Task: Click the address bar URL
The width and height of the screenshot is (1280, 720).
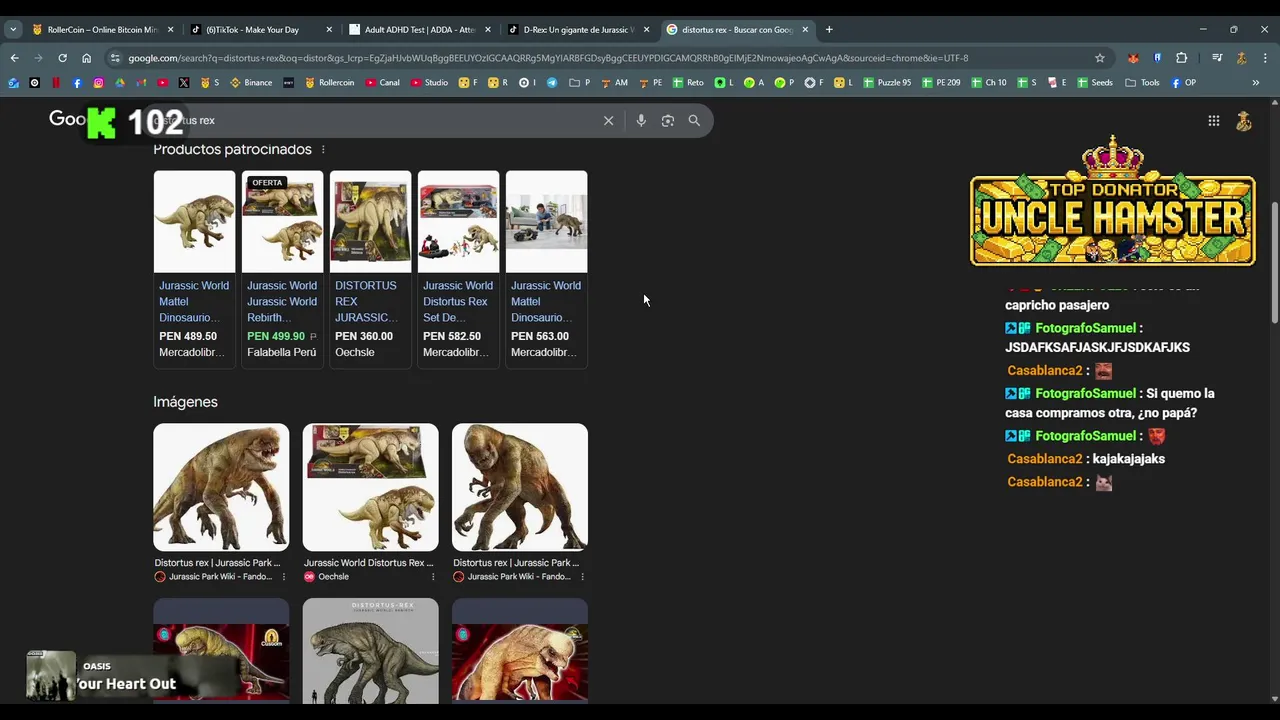Action: coord(548,58)
